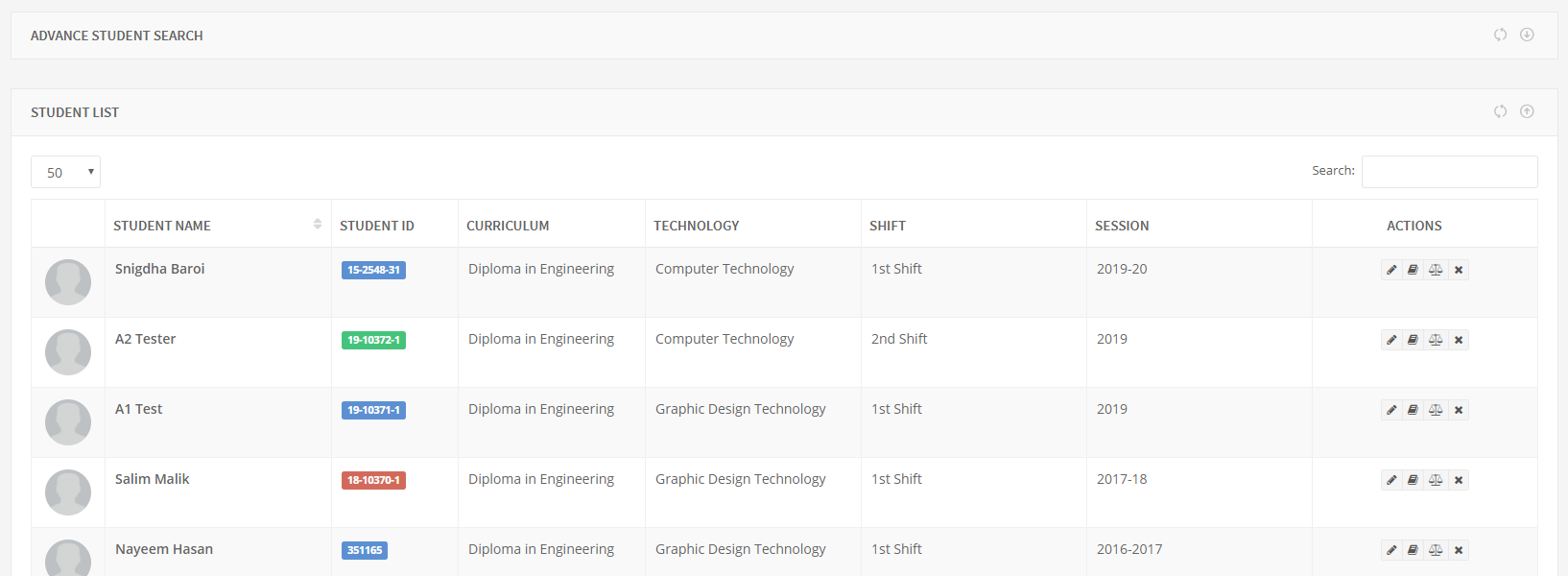Click the balance scale icon for A1 Test
The width and height of the screenshot is (1568, 576).
(1436, 410)
